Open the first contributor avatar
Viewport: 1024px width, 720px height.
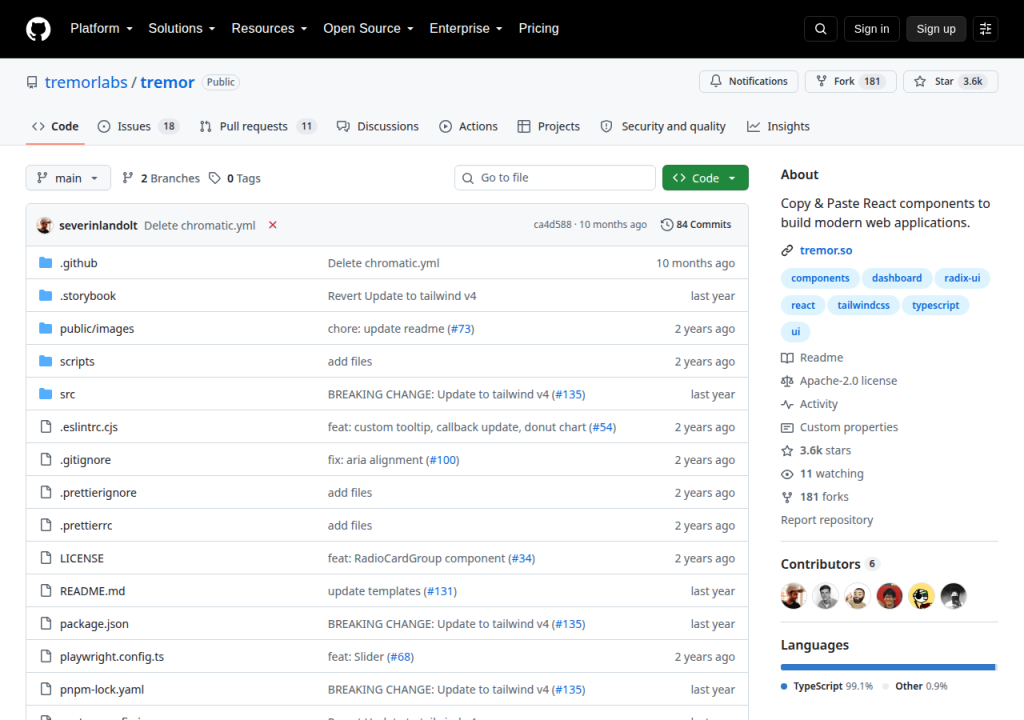(x=793, y=596)
